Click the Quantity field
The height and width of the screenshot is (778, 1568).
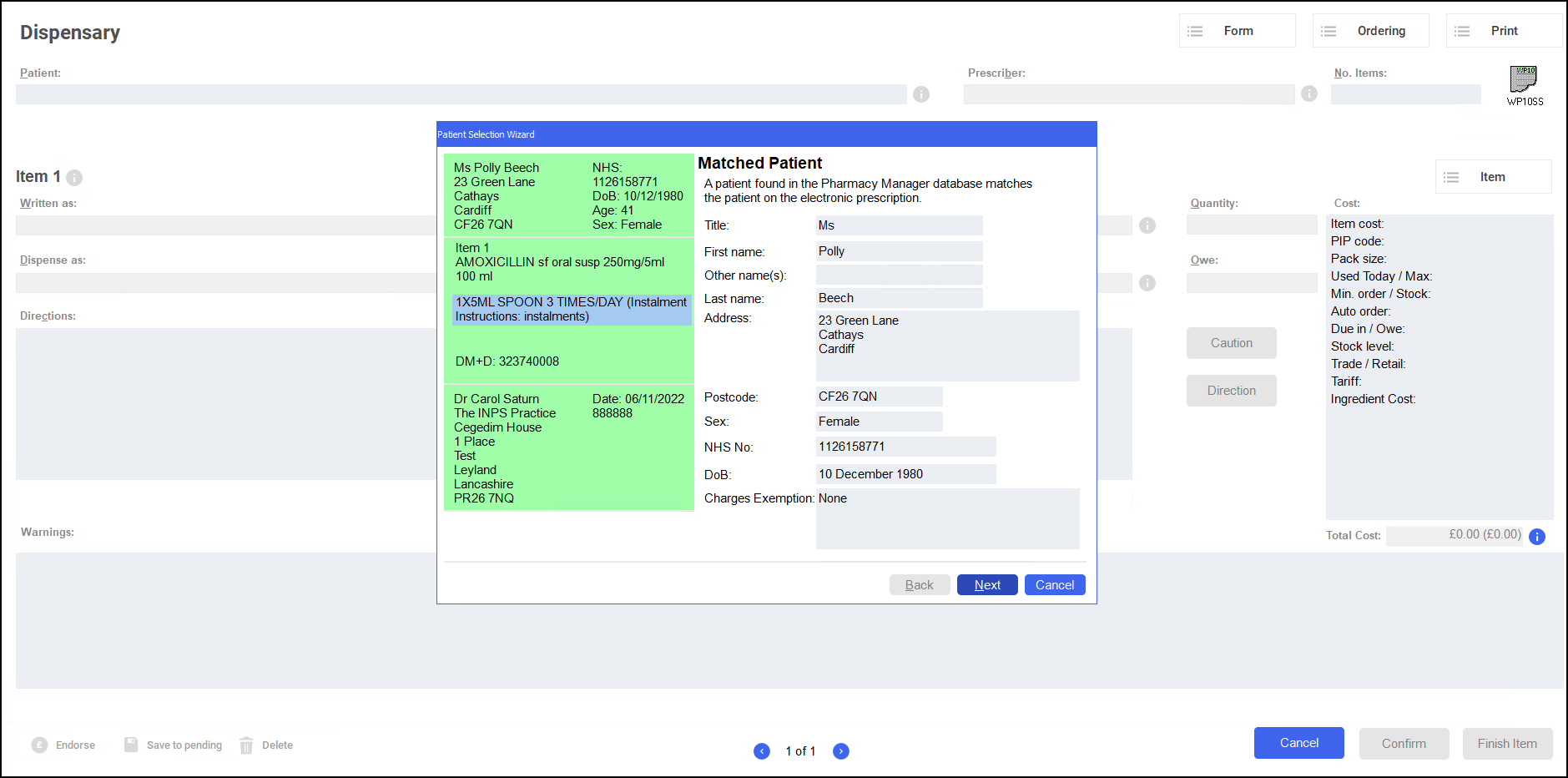point(1252,225)
